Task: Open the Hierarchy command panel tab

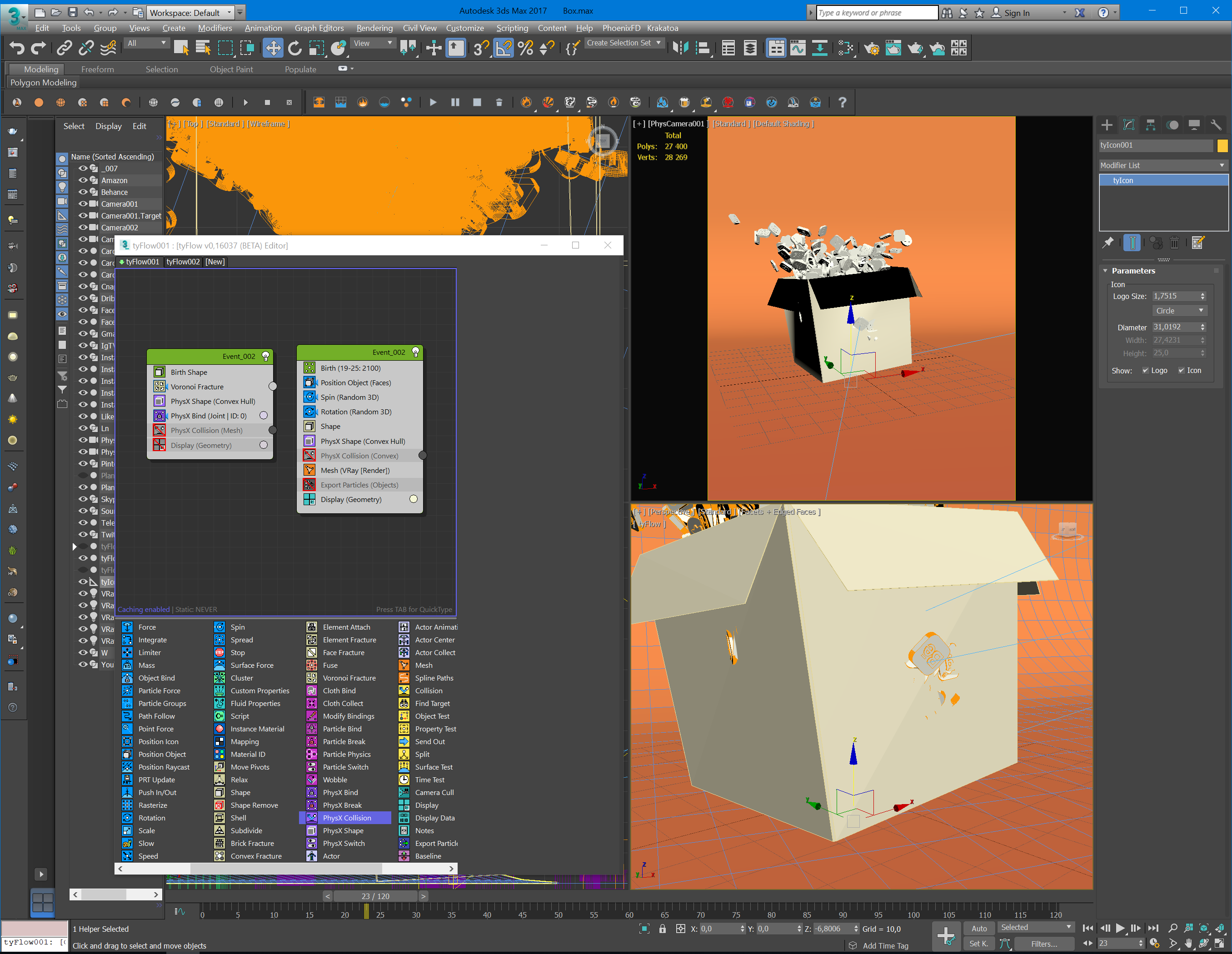Action: click(x=1150, y=125)
